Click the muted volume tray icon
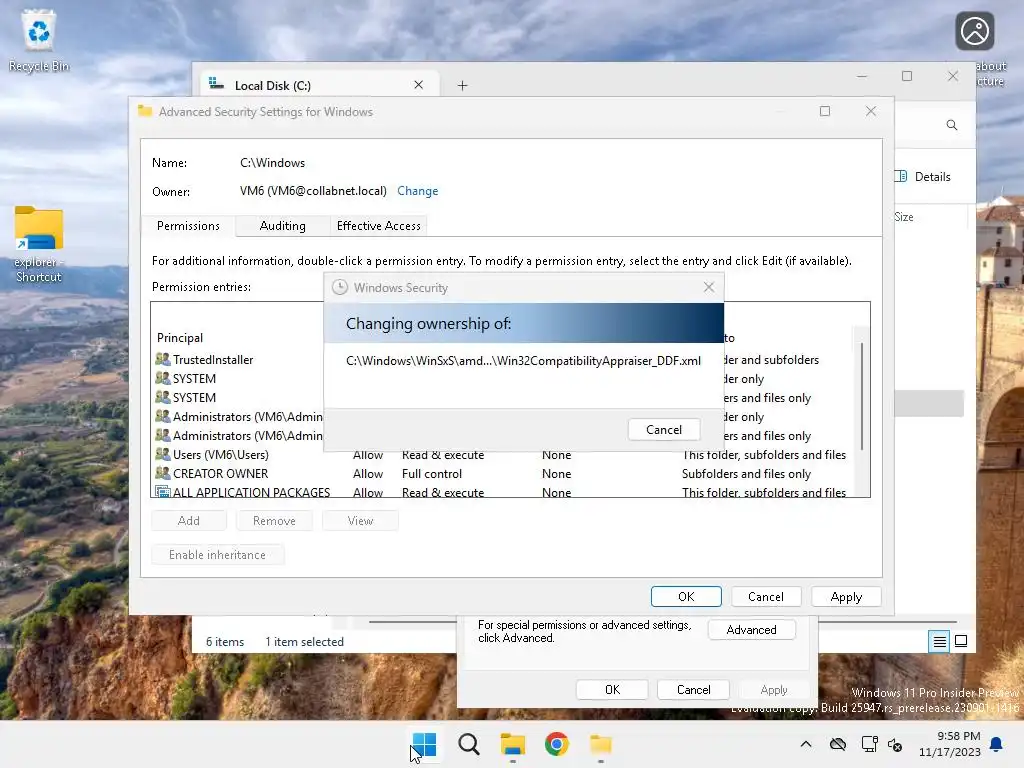The width and height of the screenshot is (1024, 768). tap(895, 744)
